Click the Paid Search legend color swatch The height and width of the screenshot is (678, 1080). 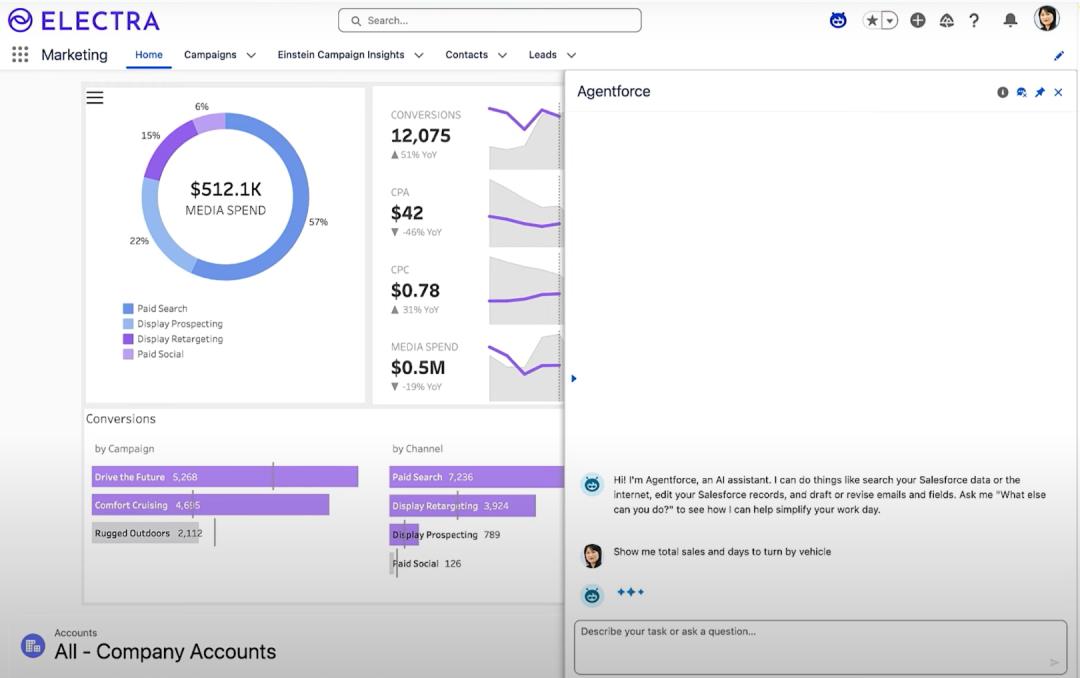[128, 309]
